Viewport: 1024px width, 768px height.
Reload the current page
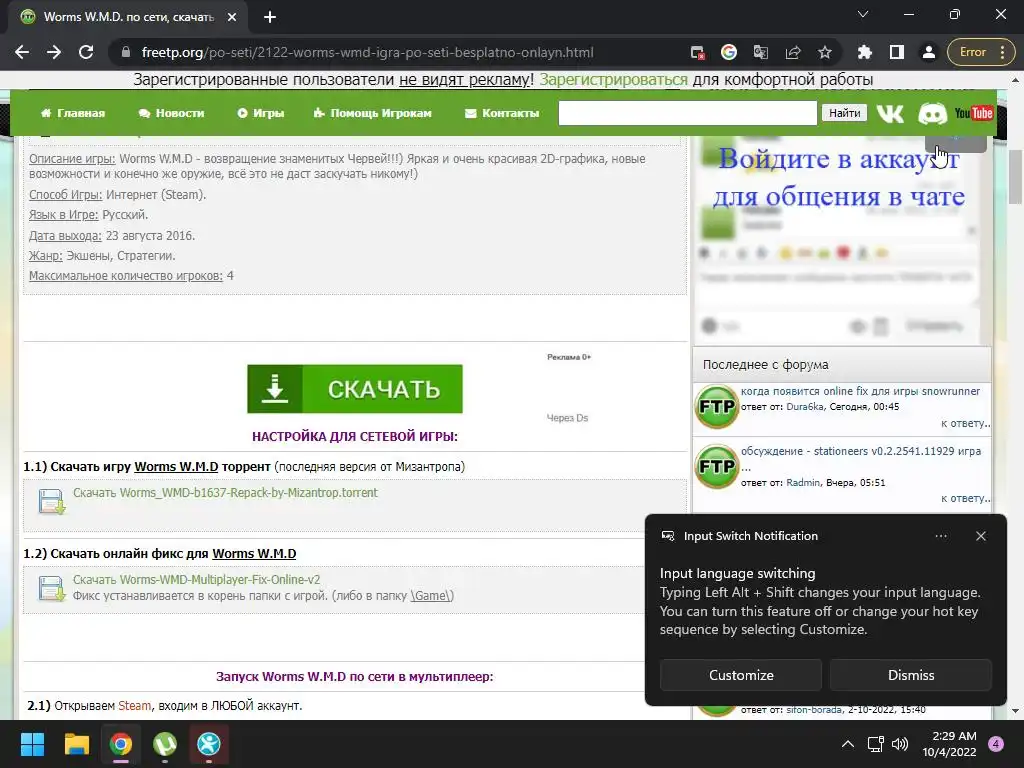point(86,52)
